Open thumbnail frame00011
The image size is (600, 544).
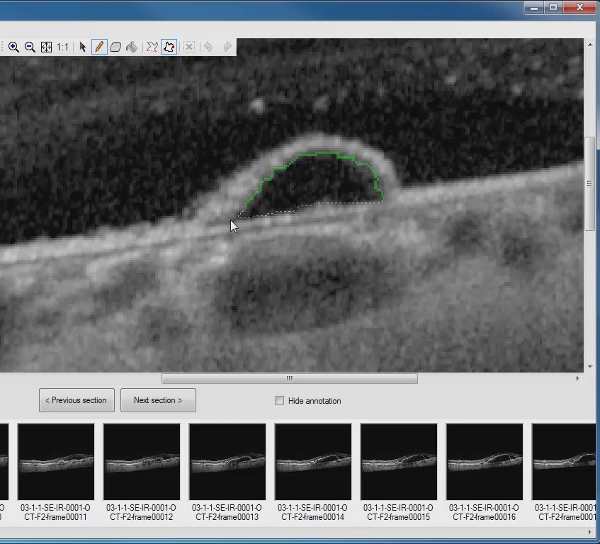coord(56,461)
